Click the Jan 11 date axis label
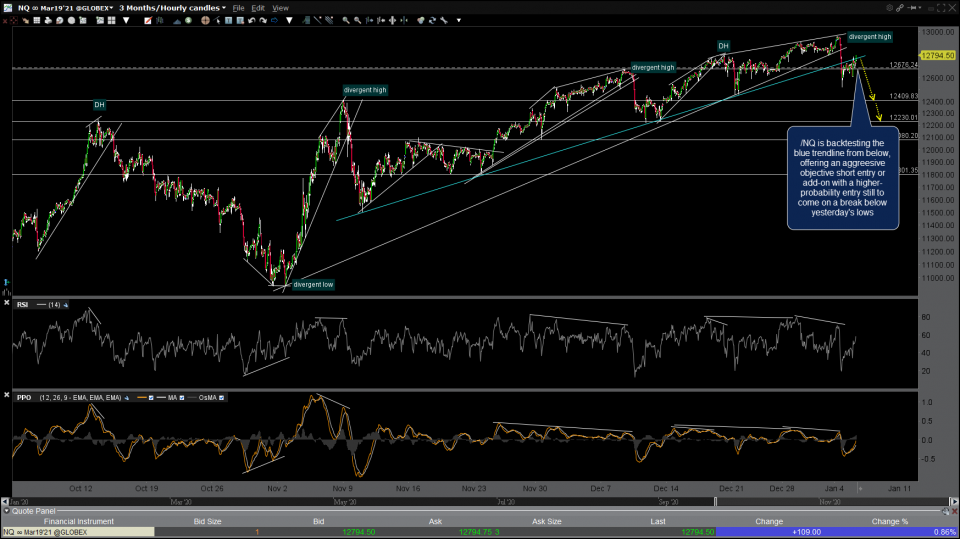Image resolution: width=960 pixels, height=539 pixels. [x=899, y=488]
